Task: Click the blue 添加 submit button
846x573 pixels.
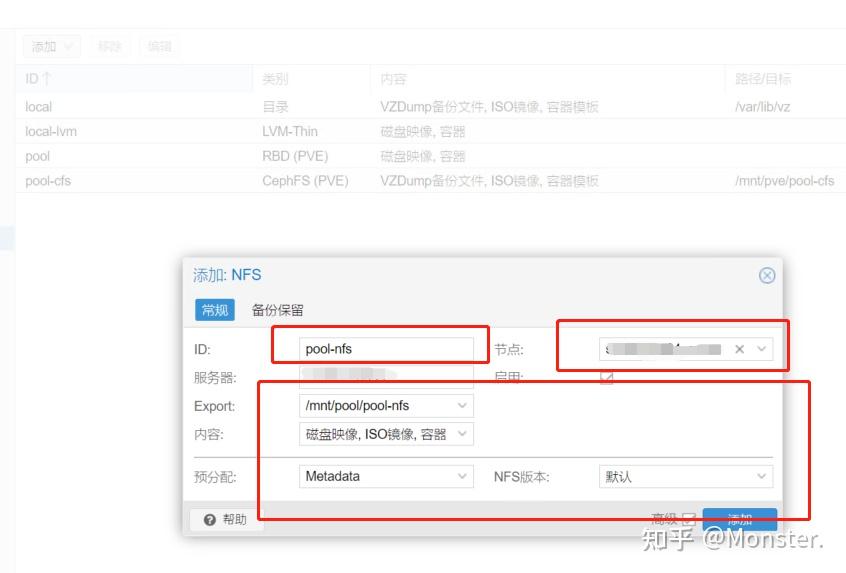Action: 740,520
